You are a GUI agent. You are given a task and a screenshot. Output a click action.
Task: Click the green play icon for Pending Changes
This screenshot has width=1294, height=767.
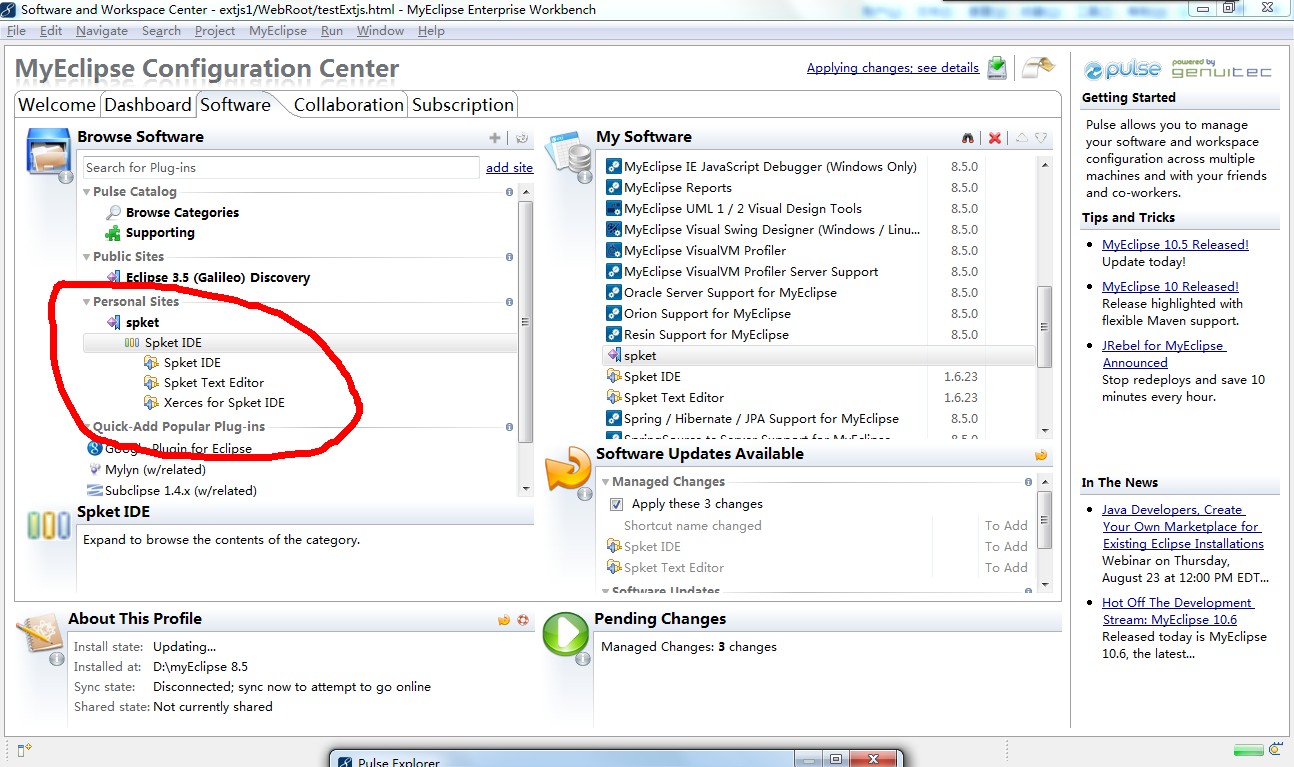tap(566, 634)
